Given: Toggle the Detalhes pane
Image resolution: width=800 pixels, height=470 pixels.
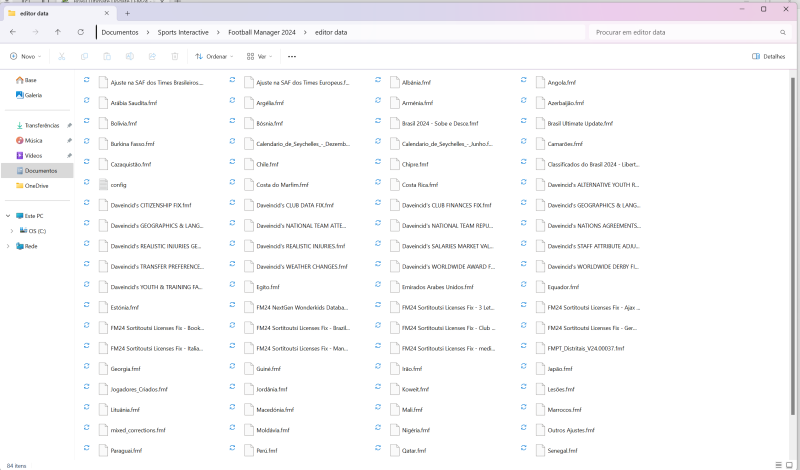Looking at the screenshot, I should [769, 57].
